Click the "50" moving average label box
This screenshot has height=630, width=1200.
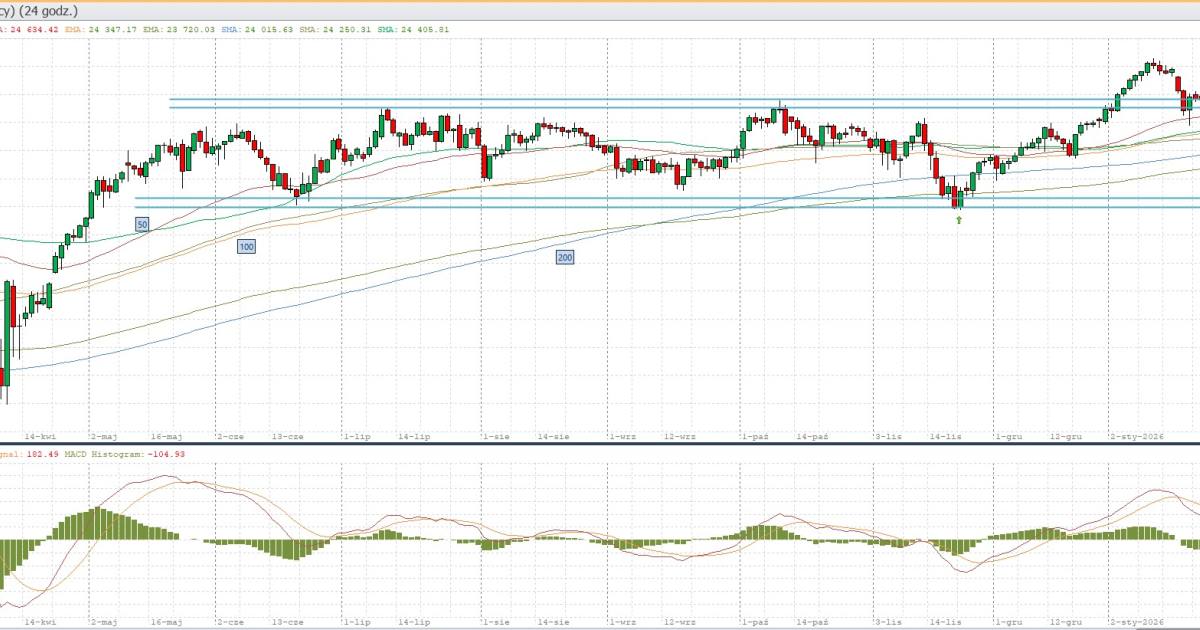click(x=142, y=225)
